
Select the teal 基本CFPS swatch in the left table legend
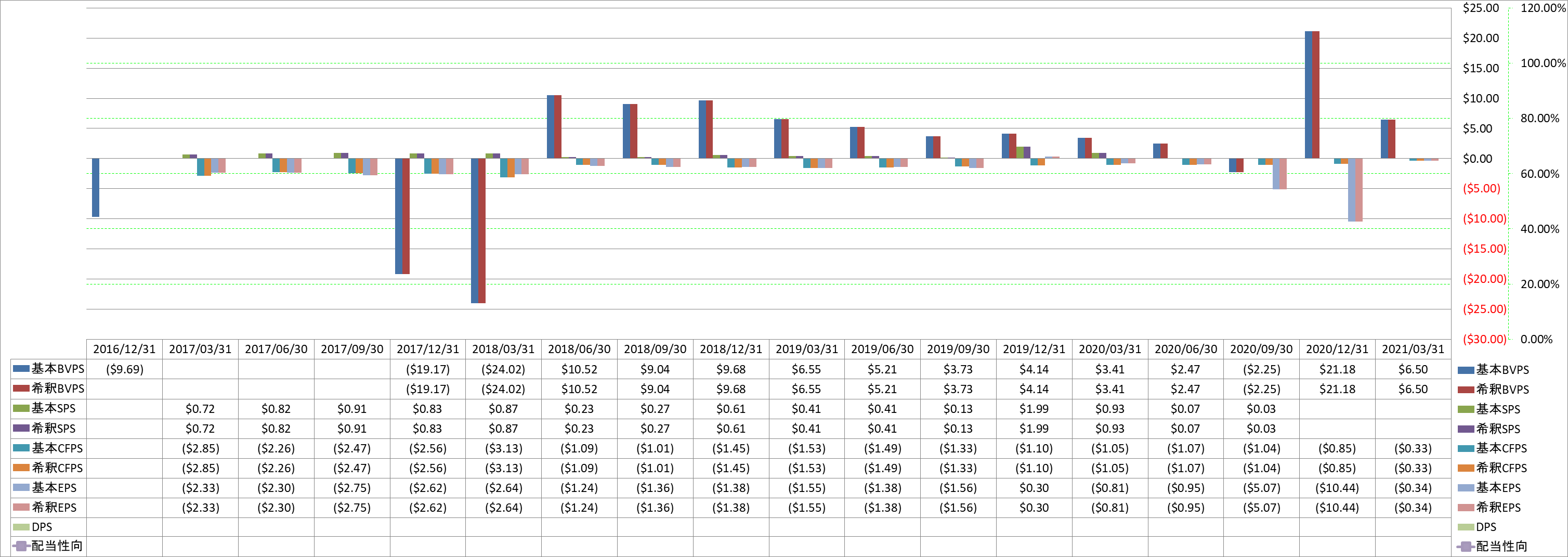21,447
